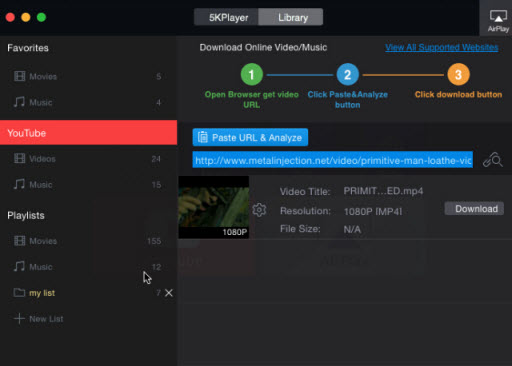Click the gear icon beside video thumbnail

pos(259,210)
